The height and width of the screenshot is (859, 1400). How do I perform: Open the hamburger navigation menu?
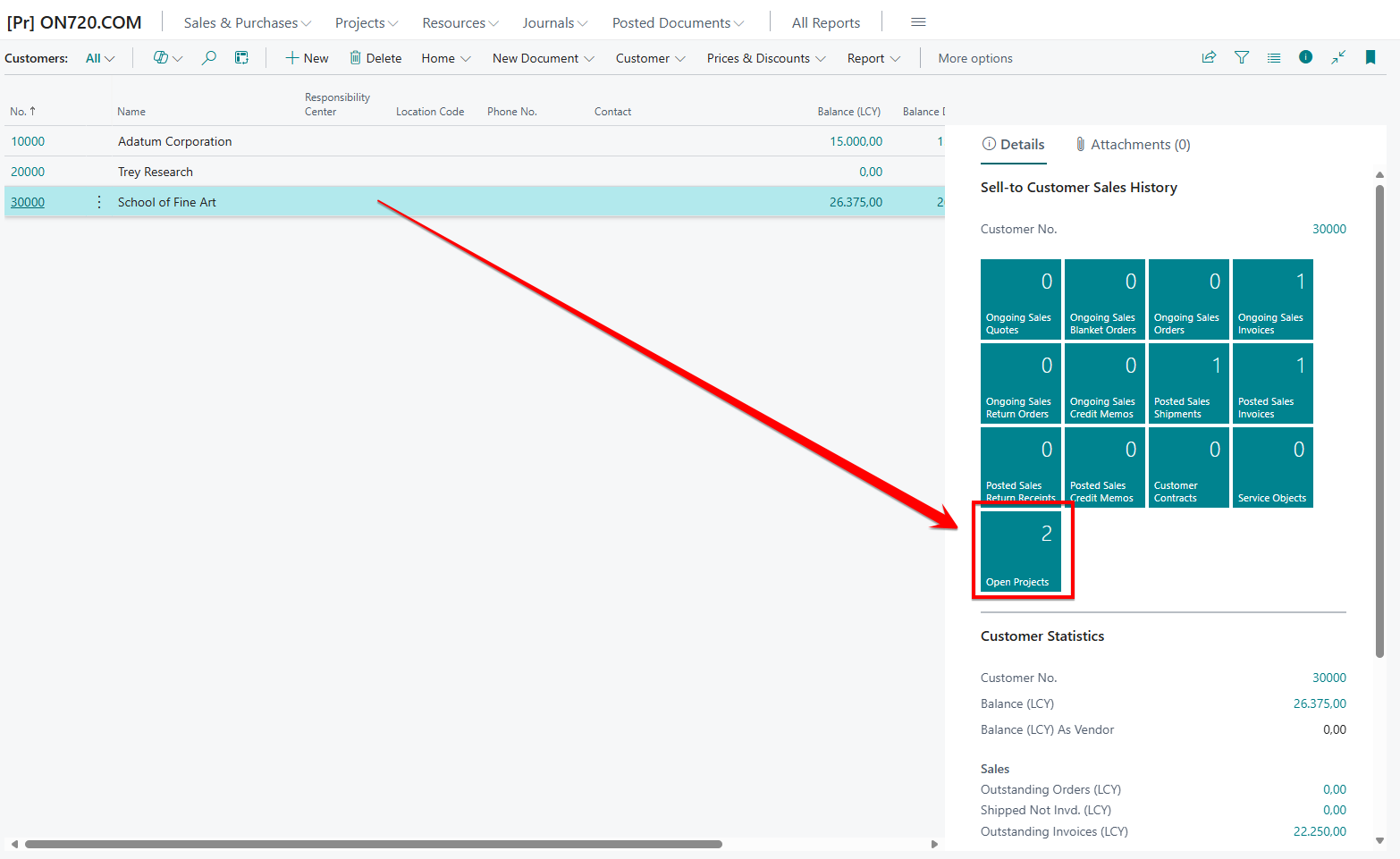click(x=918, y=22)
